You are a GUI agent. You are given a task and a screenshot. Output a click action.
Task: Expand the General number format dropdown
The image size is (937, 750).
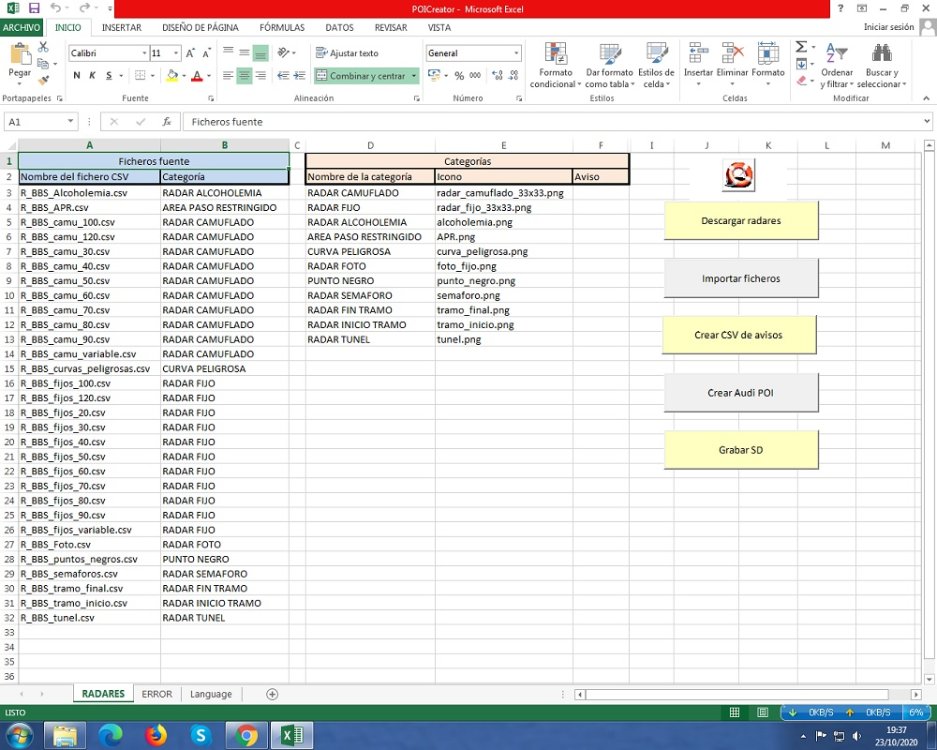coord(516,53)
